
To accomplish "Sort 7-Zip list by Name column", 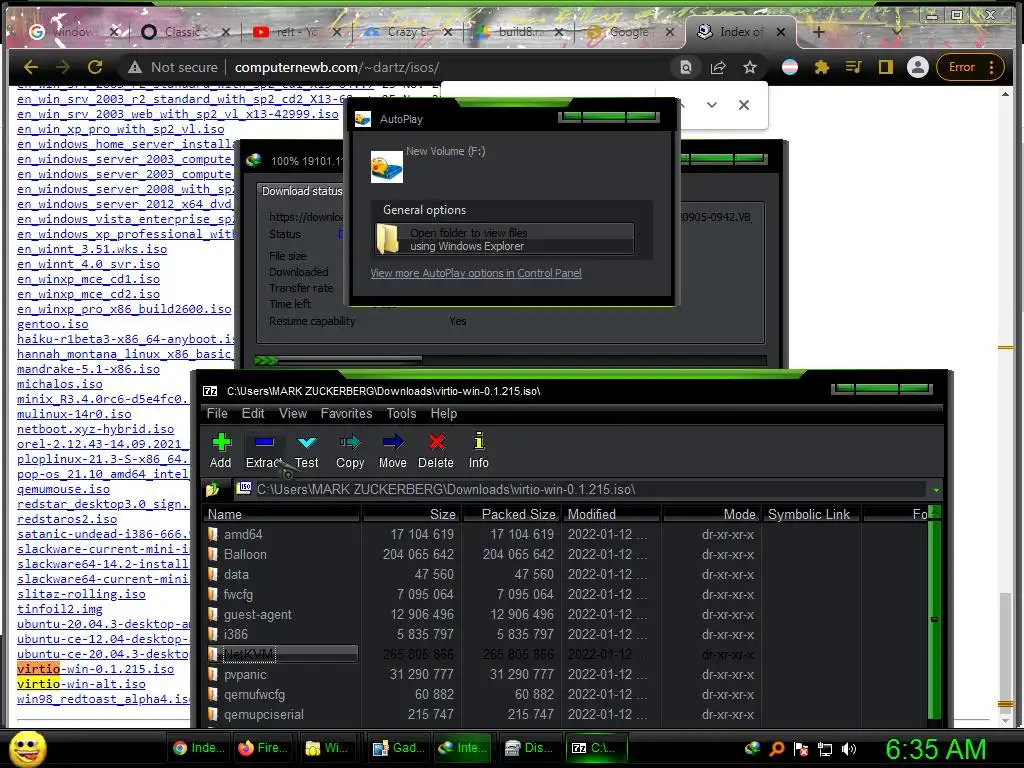I will click(x=281, y=514).
